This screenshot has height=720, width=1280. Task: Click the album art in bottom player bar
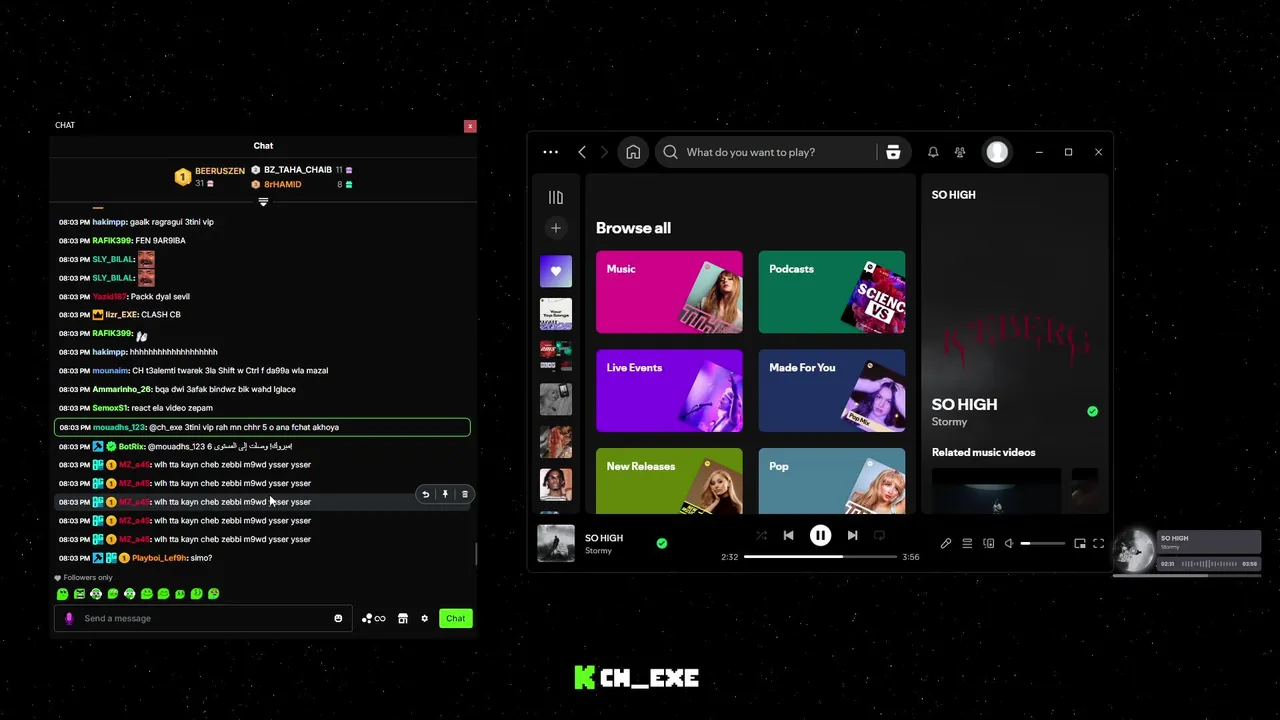click(556, 543)
